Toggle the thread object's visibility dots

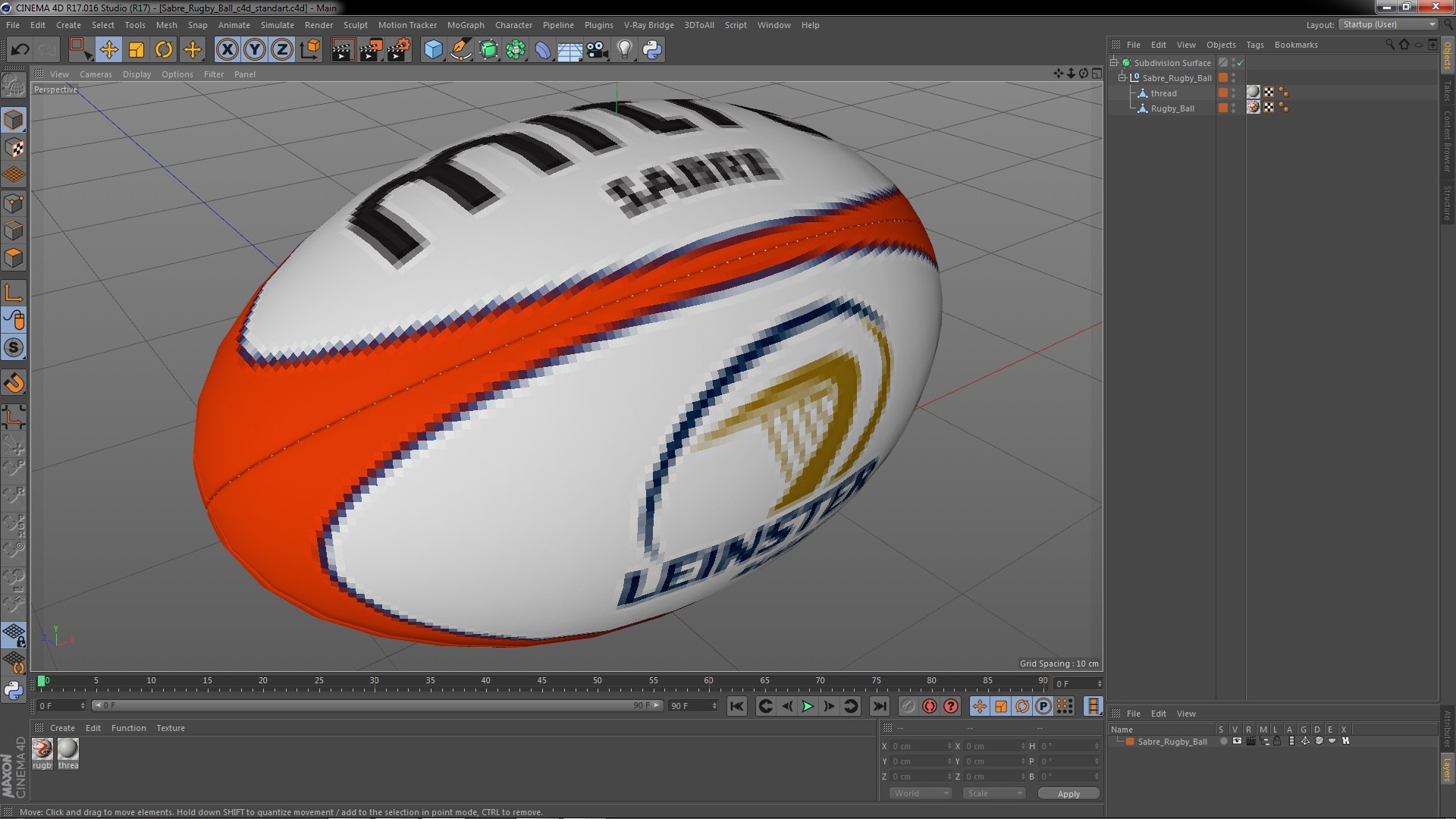coord(1234,93)
